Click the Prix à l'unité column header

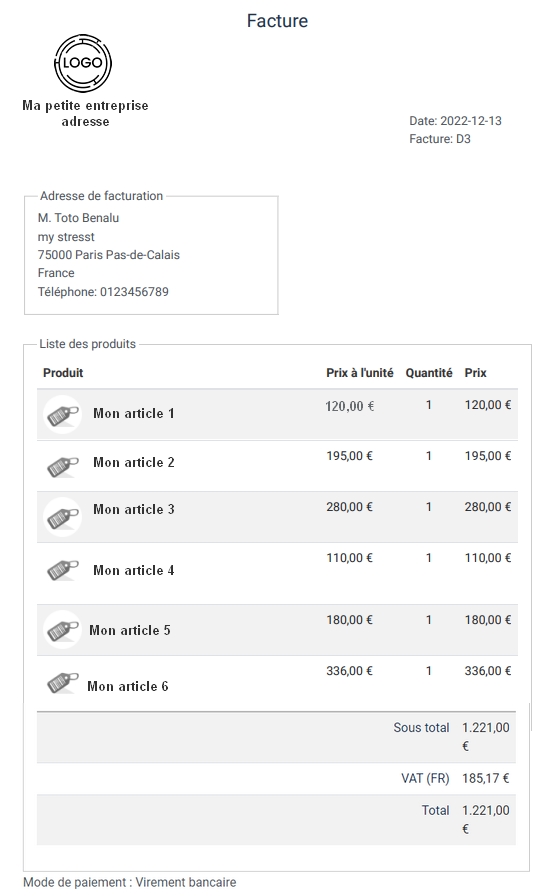point(360,373)
